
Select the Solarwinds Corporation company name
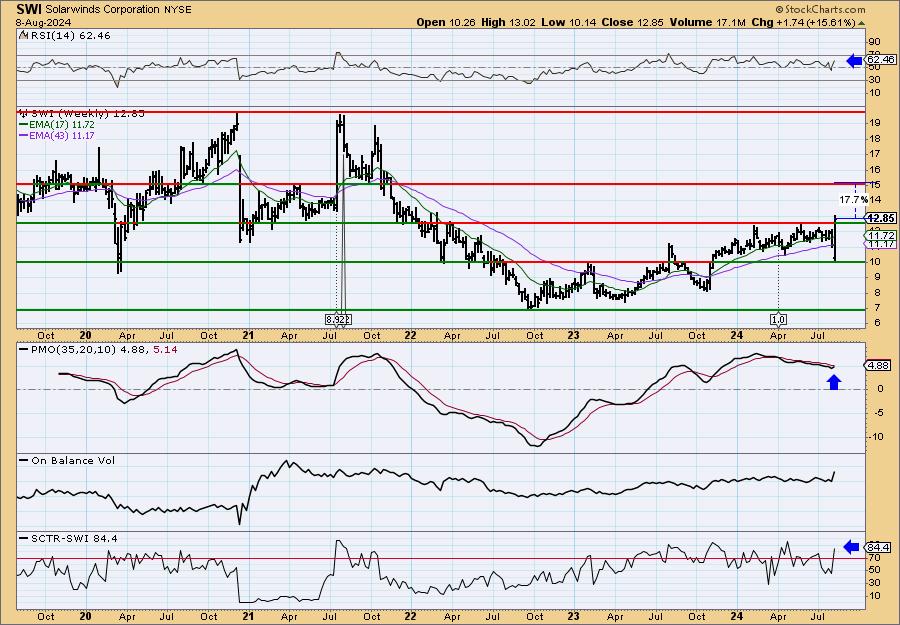[102, 10]
